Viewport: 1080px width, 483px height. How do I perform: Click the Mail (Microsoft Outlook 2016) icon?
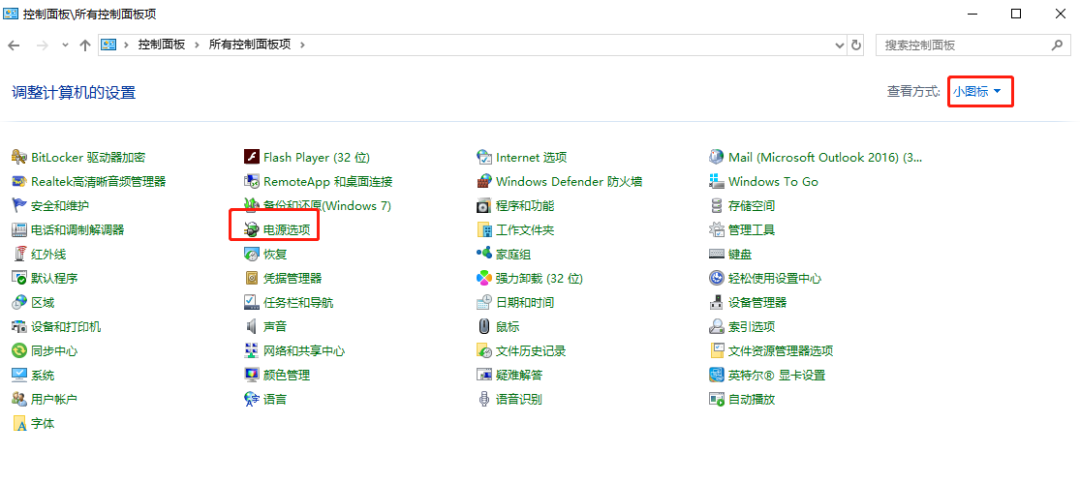point(716,158)
